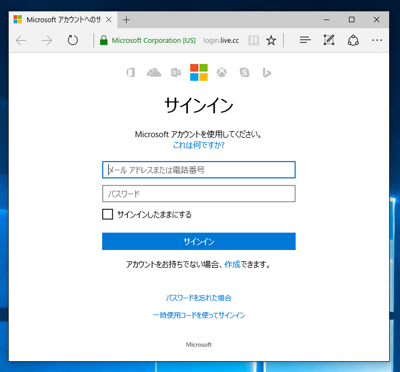Click the OneDrive cloud icon
This screenshot has height=372, width=400.
154,72
